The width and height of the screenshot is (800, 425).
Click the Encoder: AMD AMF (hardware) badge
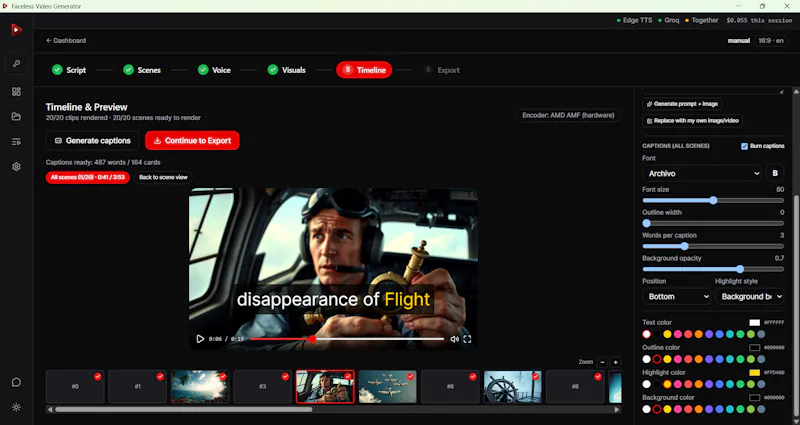568,116
